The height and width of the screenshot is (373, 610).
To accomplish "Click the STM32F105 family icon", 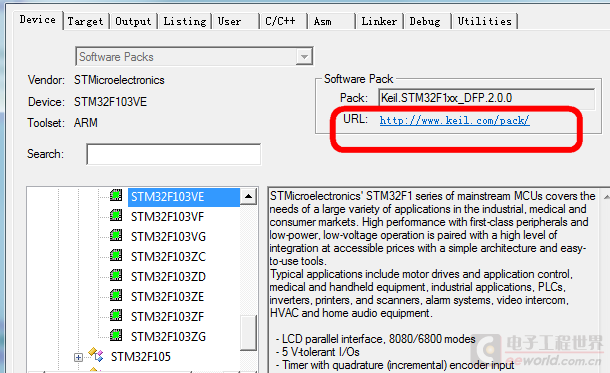I will [96, 354].
